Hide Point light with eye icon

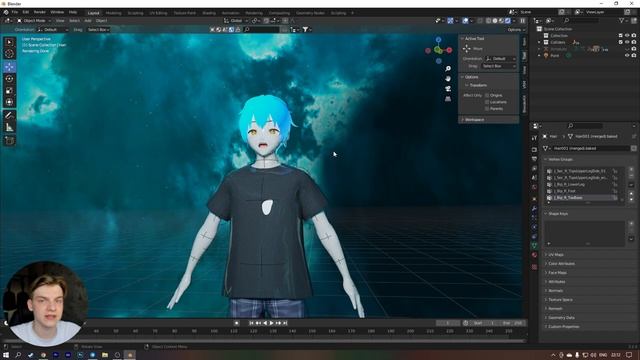click(x=627, y=55)
